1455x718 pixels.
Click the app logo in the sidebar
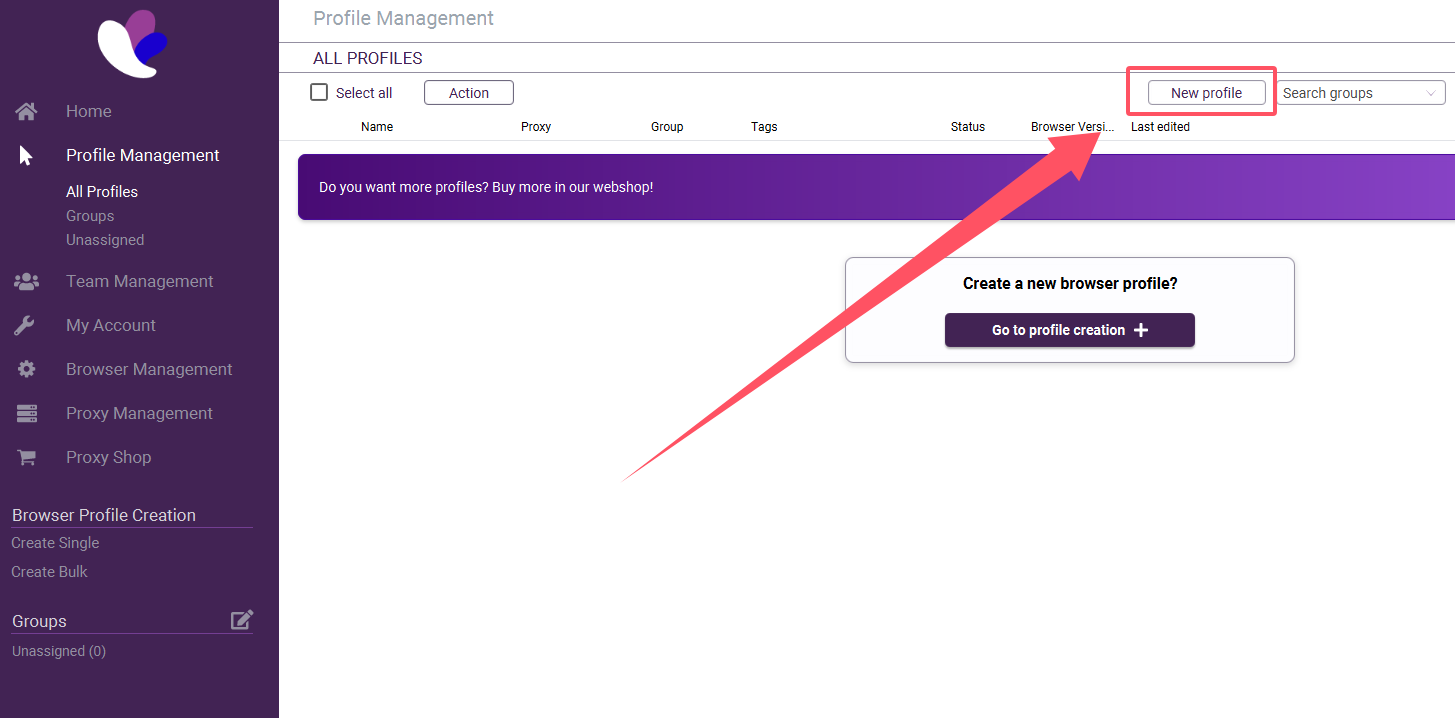click(x=132, y=42)
